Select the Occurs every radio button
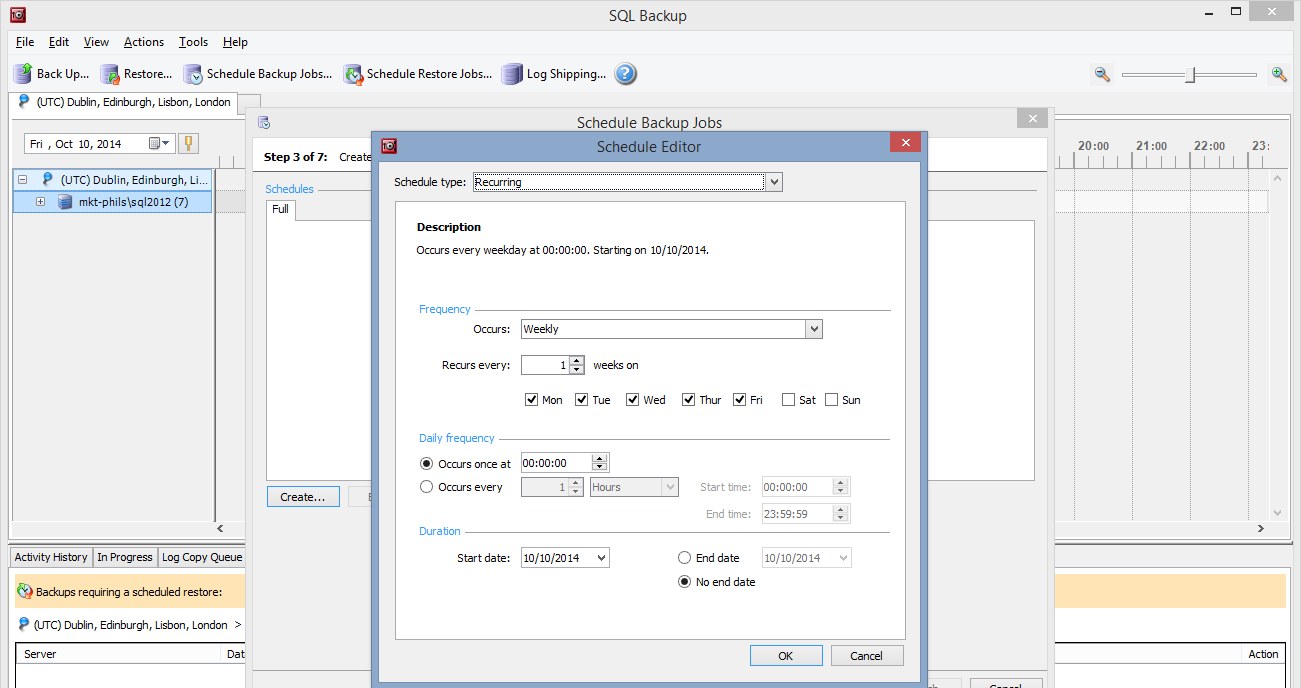 [427, 487]
